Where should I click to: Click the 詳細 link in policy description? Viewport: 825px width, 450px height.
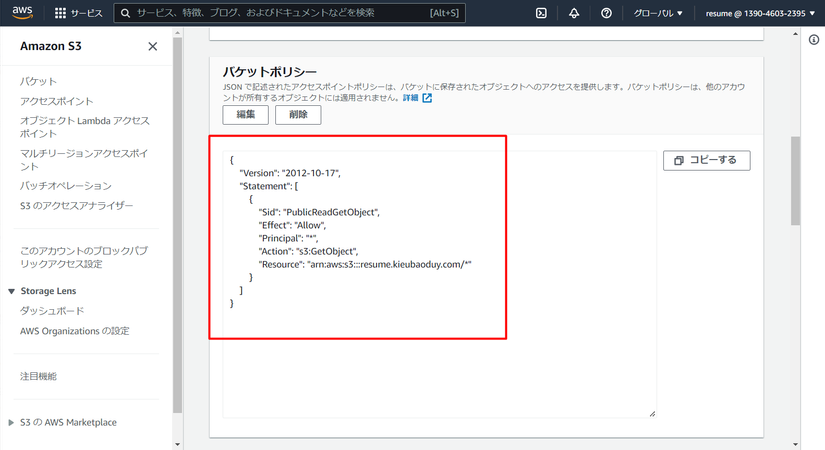[410, 98]
